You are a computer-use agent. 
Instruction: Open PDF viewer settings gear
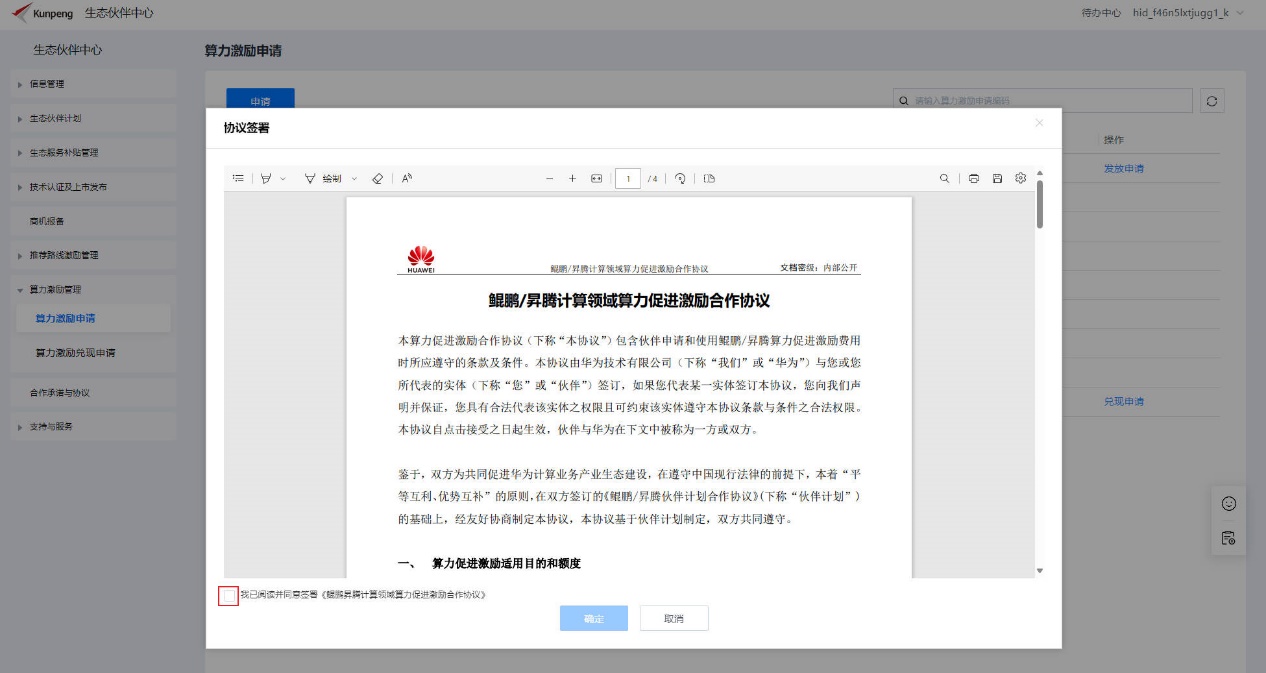click(1021, 178)
